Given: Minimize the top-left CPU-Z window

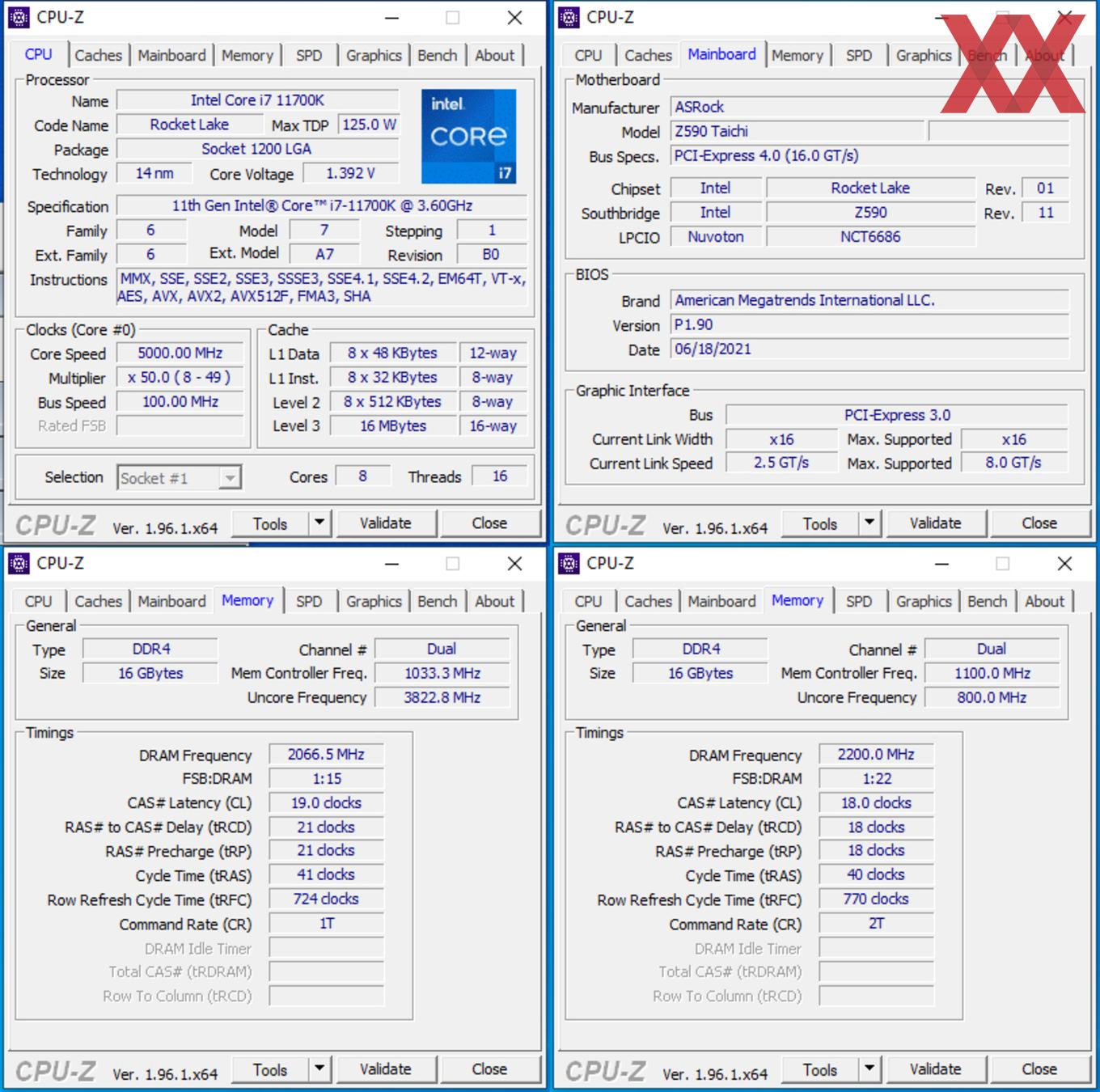Looking at the screenshot, I should click(391, 18).
